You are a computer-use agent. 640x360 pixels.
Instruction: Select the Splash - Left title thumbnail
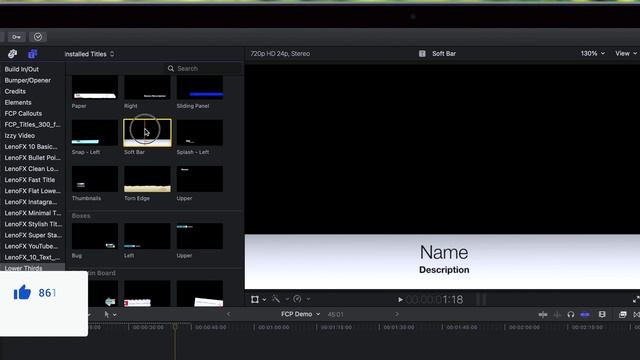200,133
